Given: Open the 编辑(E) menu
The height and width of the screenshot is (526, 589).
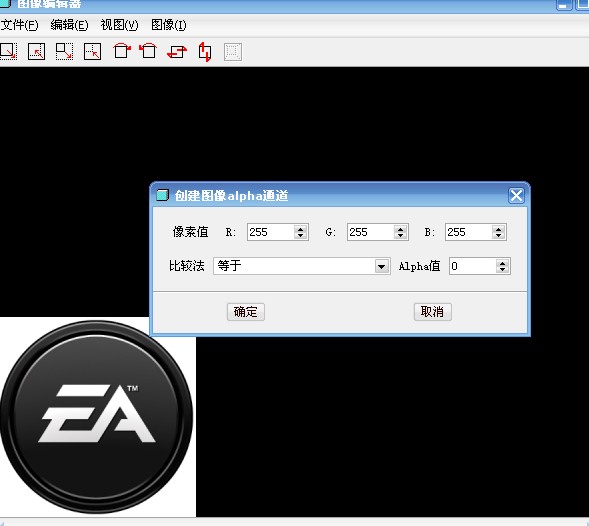Looking at the screenshot, I should pos(69,25).
